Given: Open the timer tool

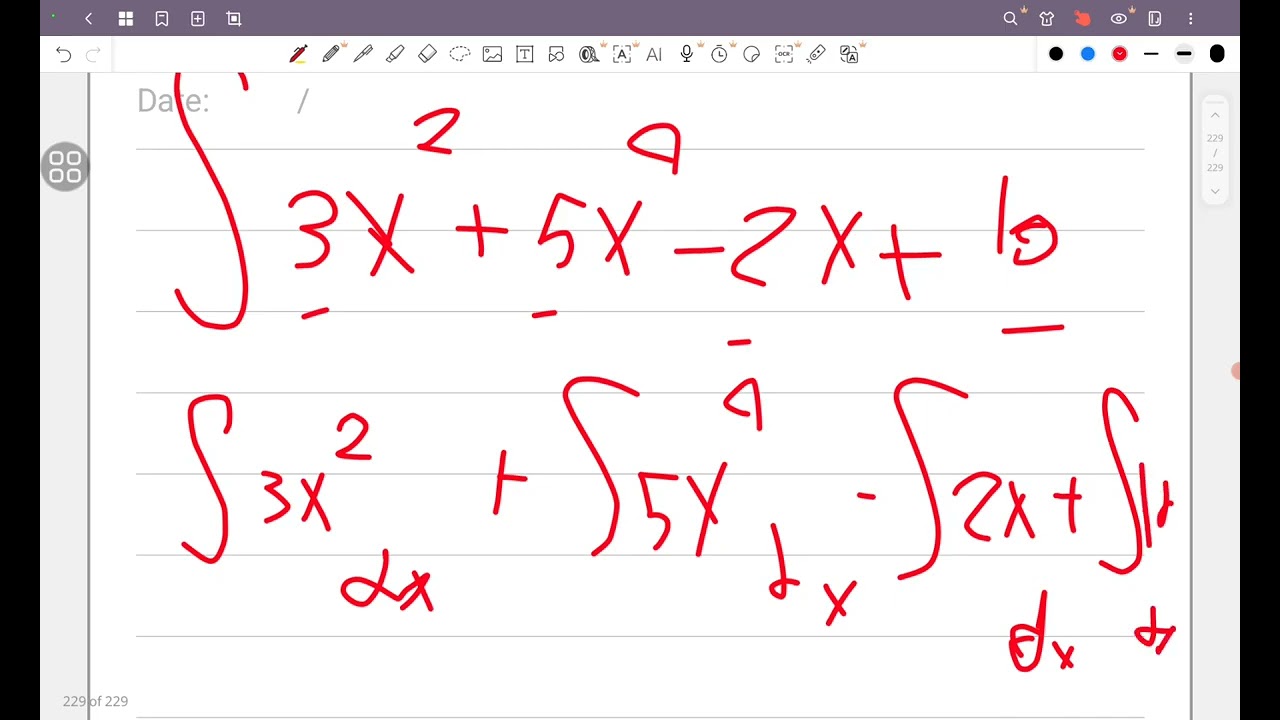Looking at the screenshot, I should [x=719, y=54].
